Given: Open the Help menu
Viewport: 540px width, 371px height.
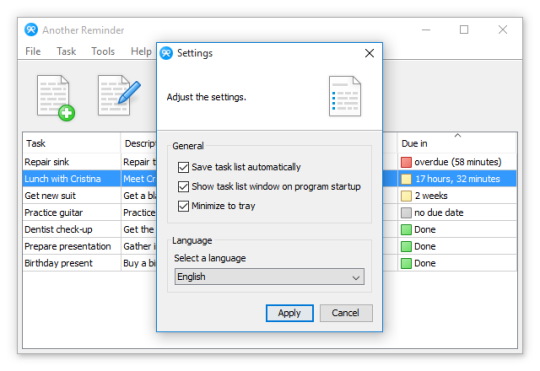Looking at the screenshot, I should [x=141, y=51].
